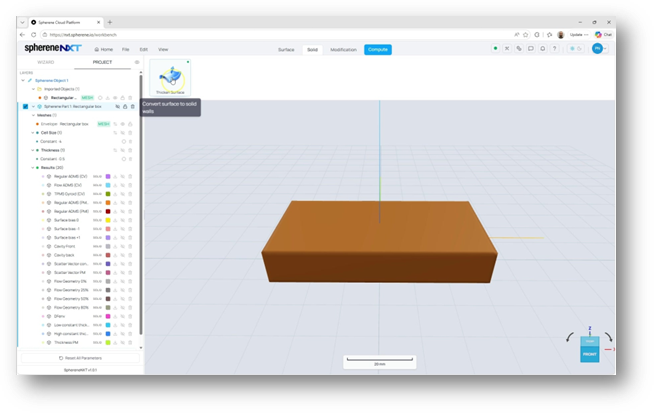The width and height of the screenshot is (654, 414).
Task: Delete the DFeny result
Action: (x=130, y=317)
